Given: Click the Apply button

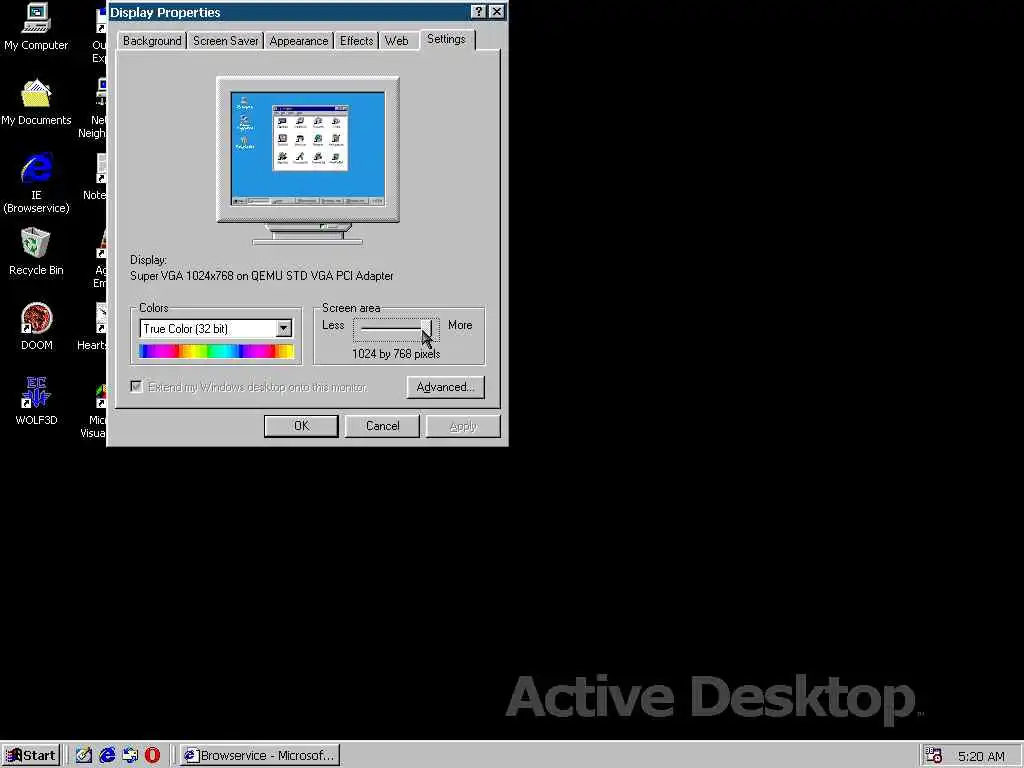Looking at the screenshot, I should [x=463, y=426].
